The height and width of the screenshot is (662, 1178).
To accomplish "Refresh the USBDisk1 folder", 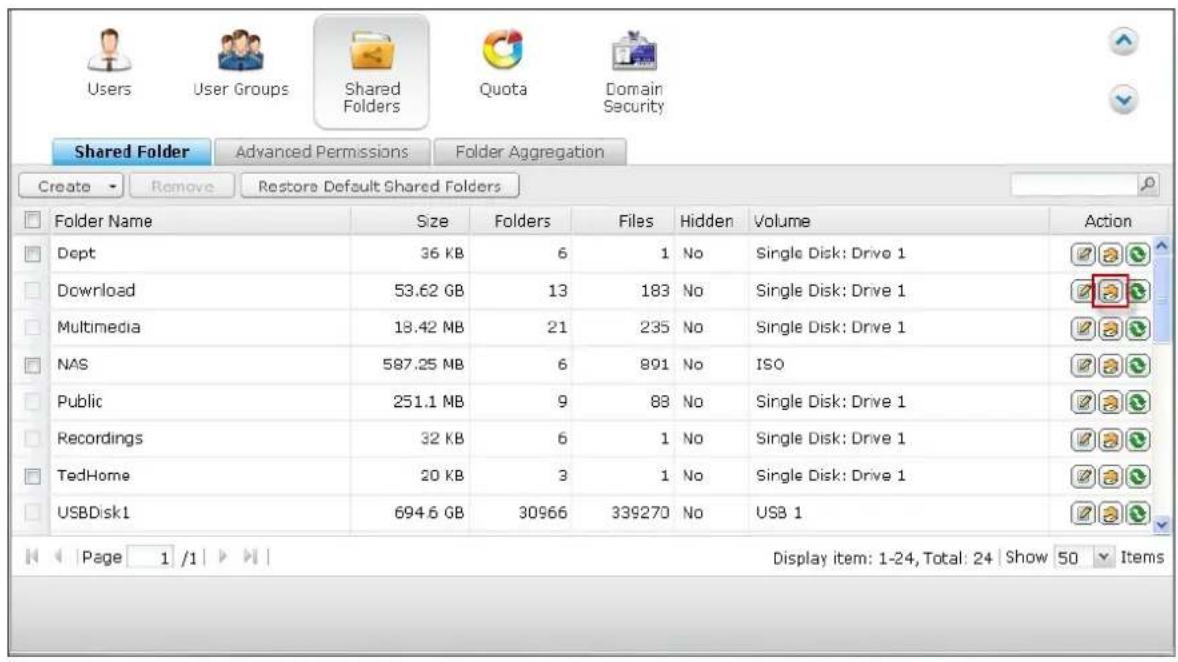I will (1137, 513).
